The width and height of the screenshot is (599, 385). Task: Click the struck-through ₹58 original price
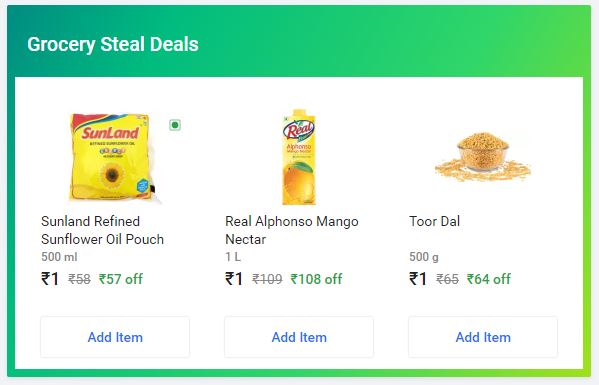pyautogui.click(x=79, y=280)
